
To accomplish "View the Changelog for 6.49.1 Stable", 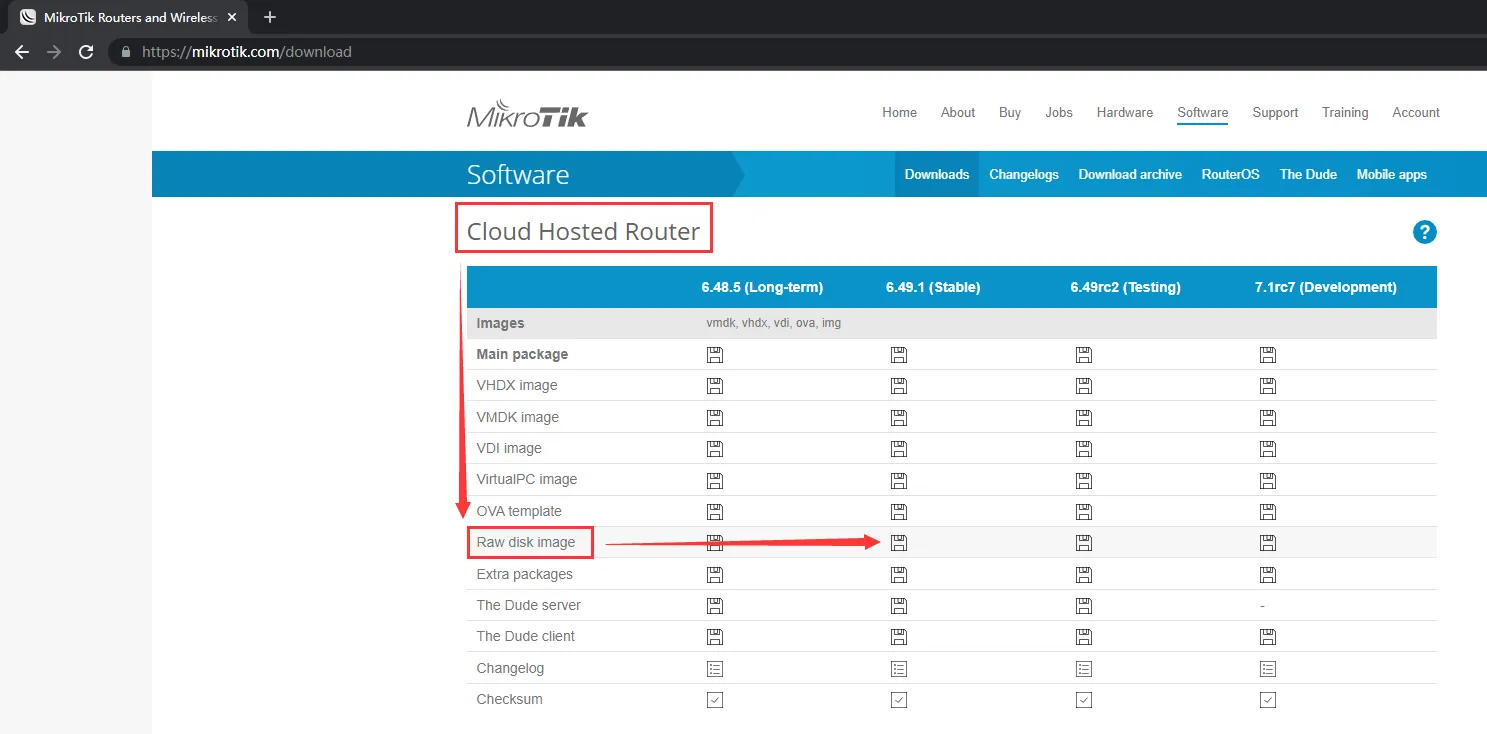I will 898,668.
